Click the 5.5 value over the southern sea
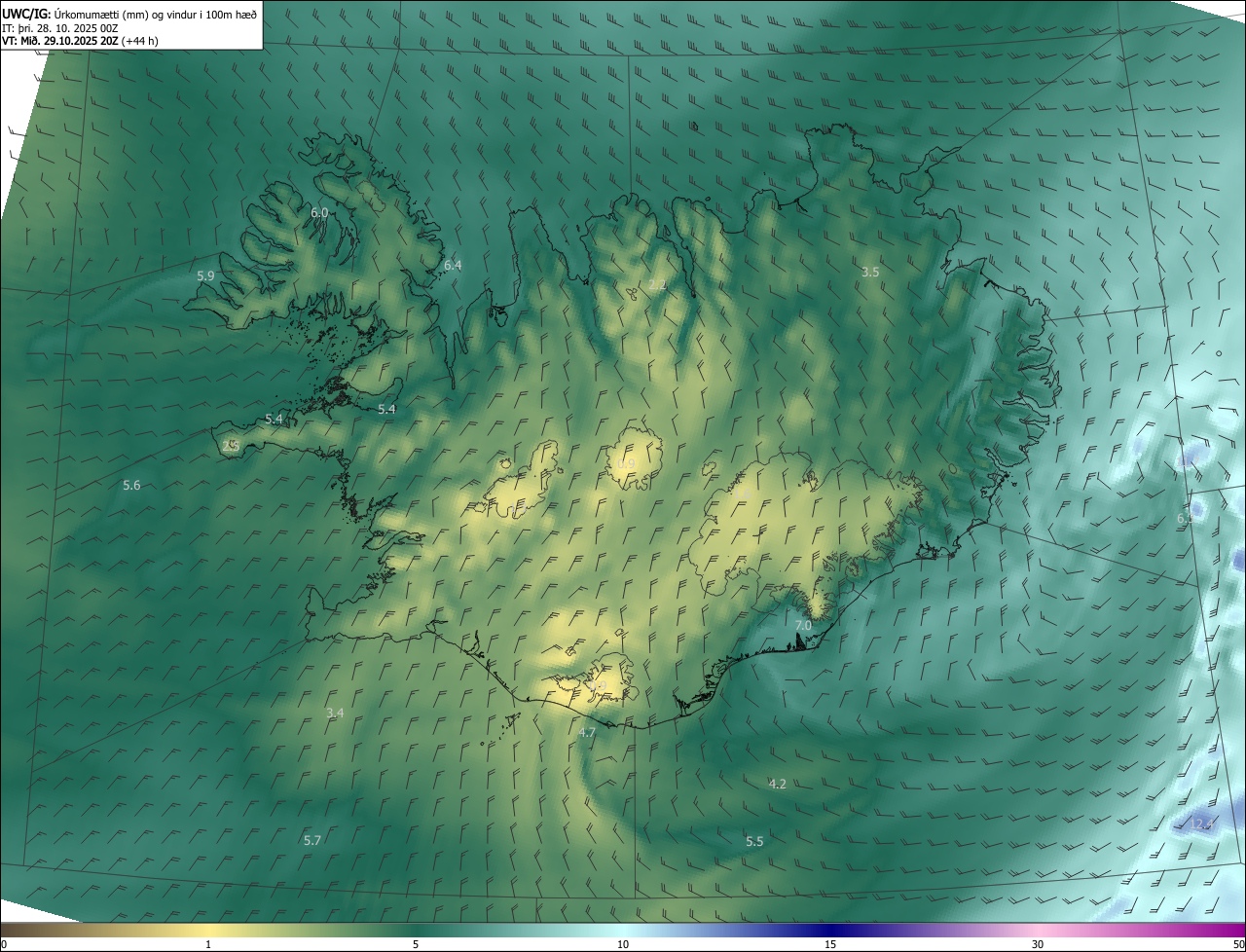 (754, 841)
